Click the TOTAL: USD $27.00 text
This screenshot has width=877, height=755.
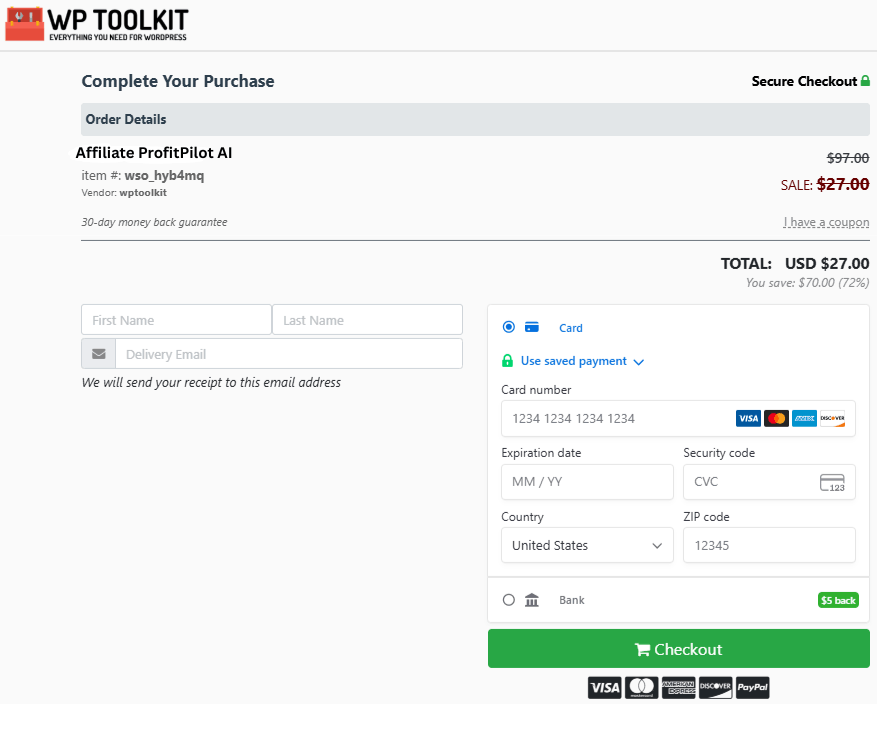795,263
